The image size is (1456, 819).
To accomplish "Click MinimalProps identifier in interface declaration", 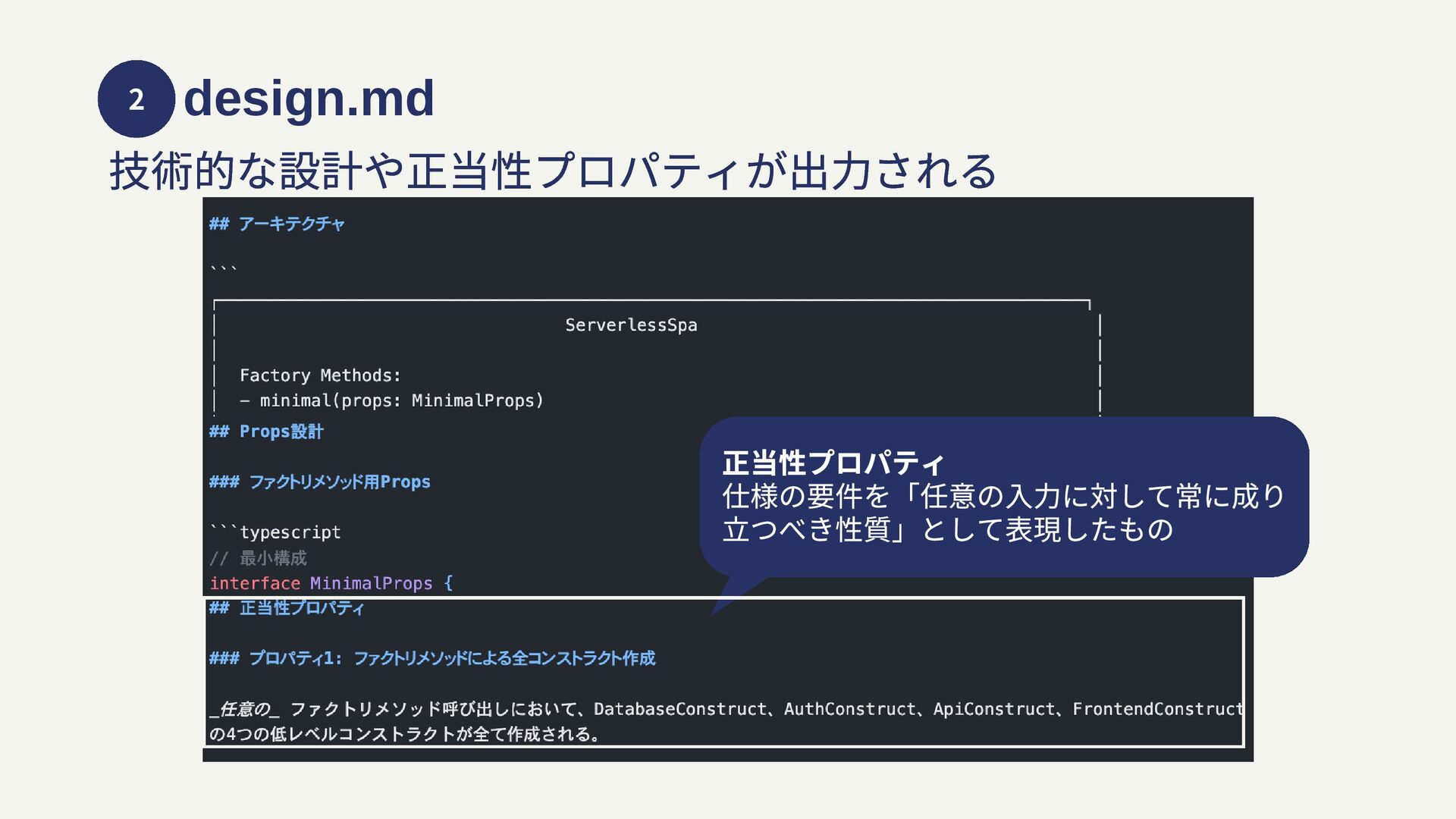I will 371,583.
